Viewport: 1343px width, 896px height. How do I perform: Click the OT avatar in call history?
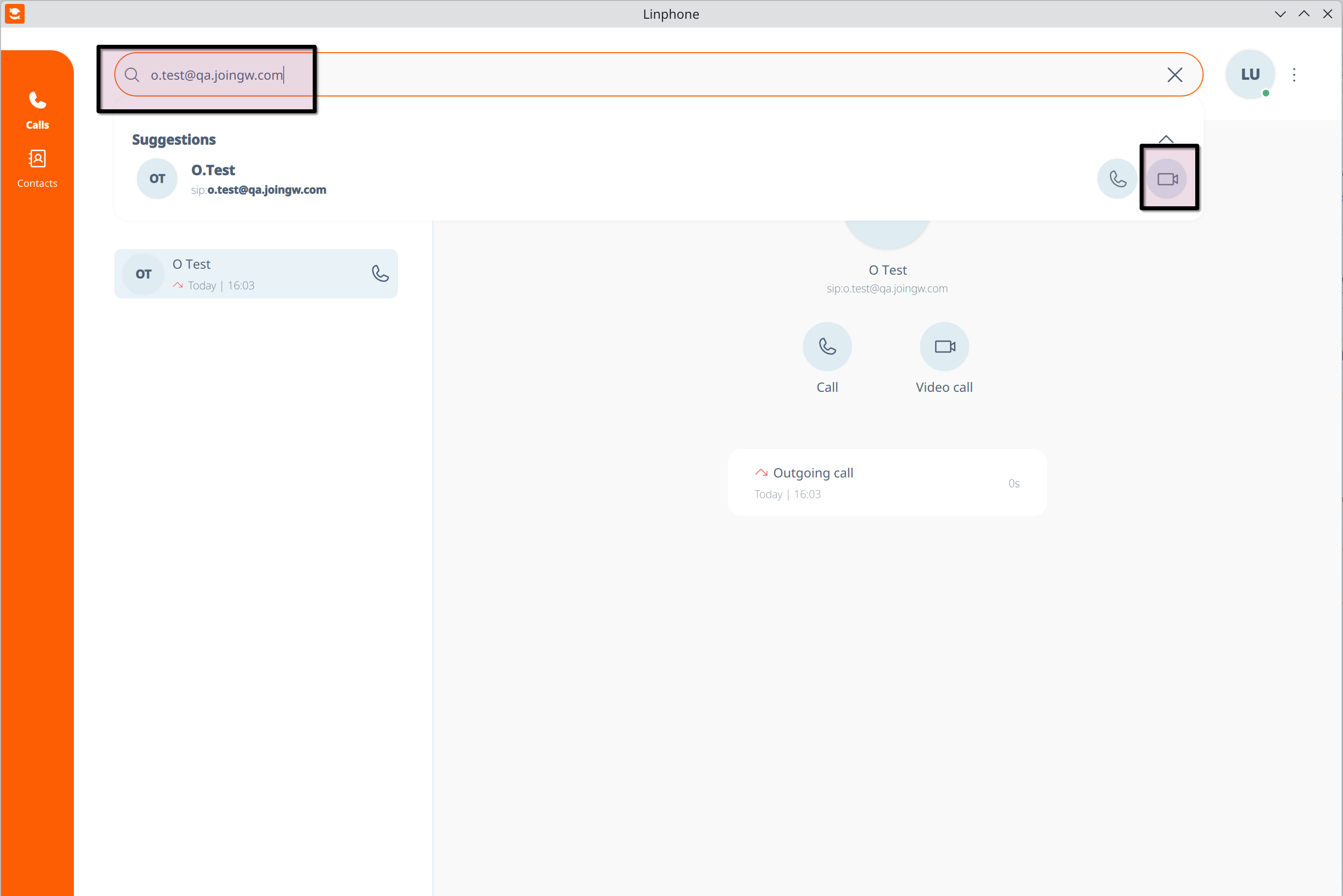click(143, 274)
